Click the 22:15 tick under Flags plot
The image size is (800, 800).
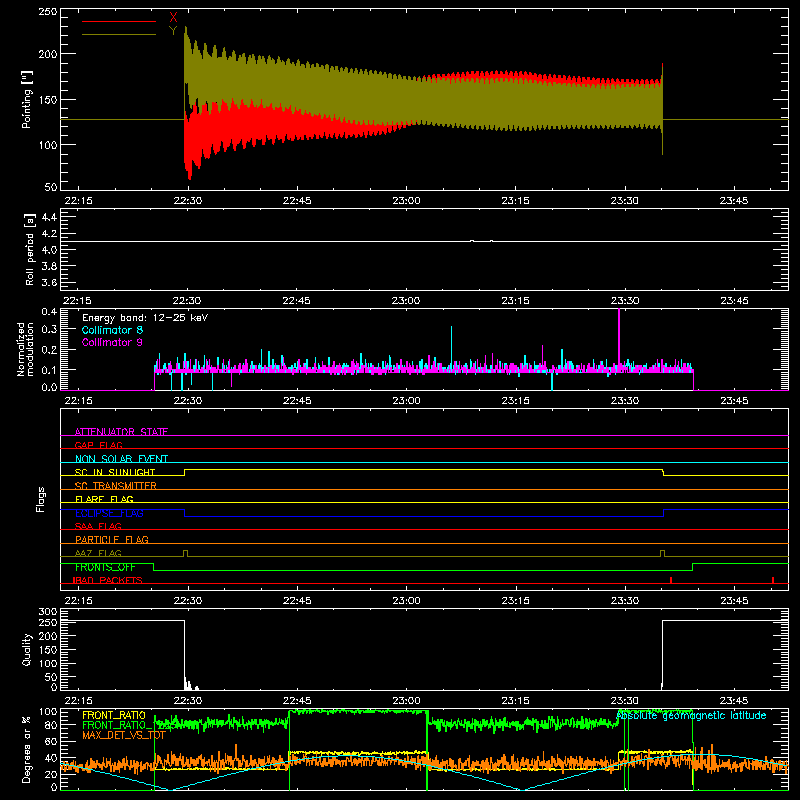tap(79, 601)
